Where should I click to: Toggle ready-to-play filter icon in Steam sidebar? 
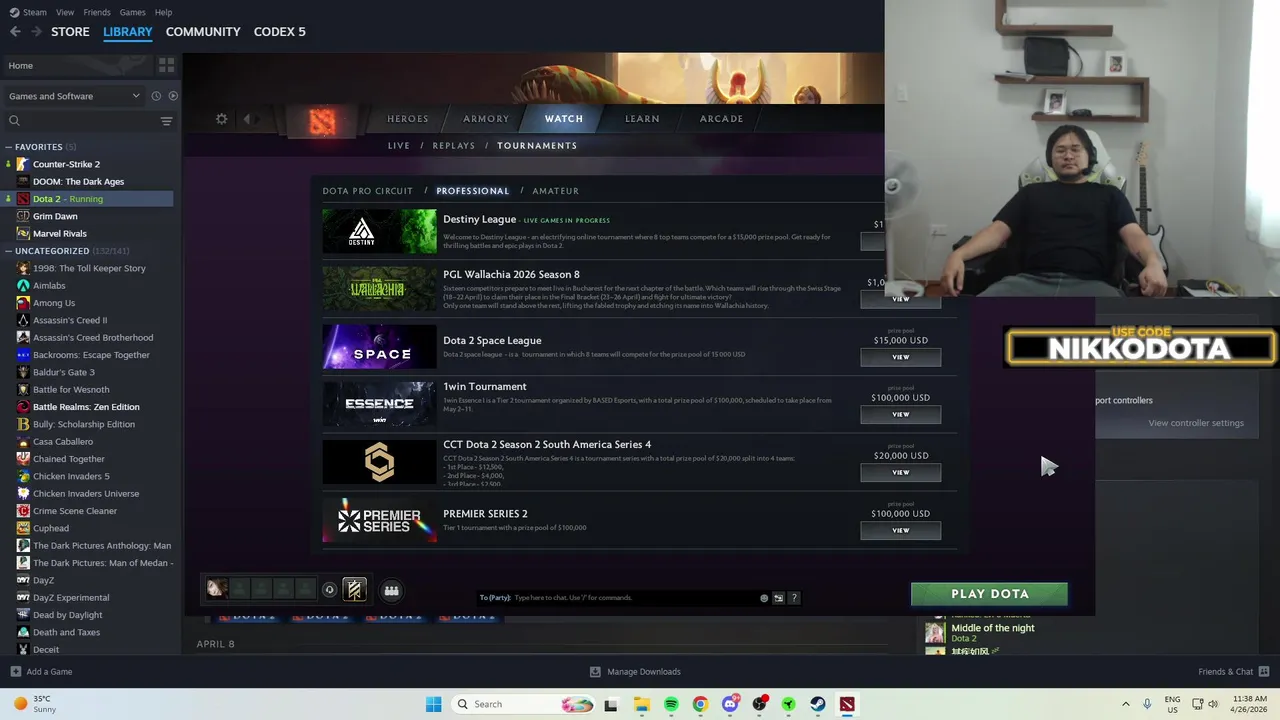(173, 96)
